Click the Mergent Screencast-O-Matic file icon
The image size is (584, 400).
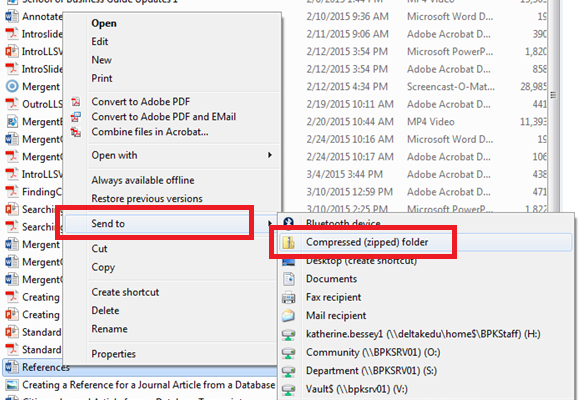coord(12,86)
